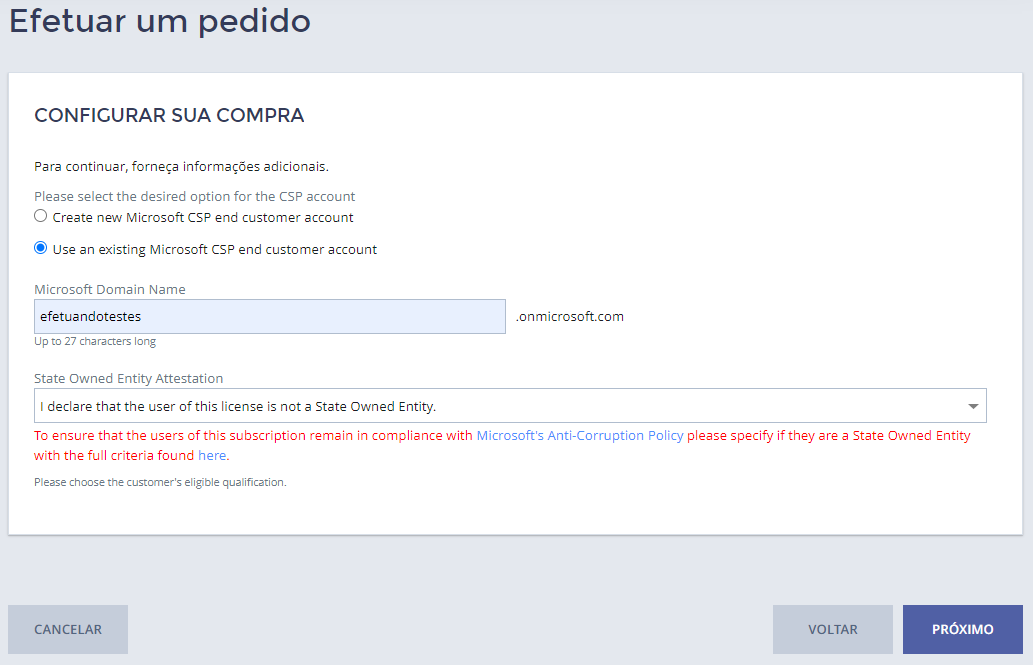Click the 'Microsoft Domain Name' field label

point(110,289)
